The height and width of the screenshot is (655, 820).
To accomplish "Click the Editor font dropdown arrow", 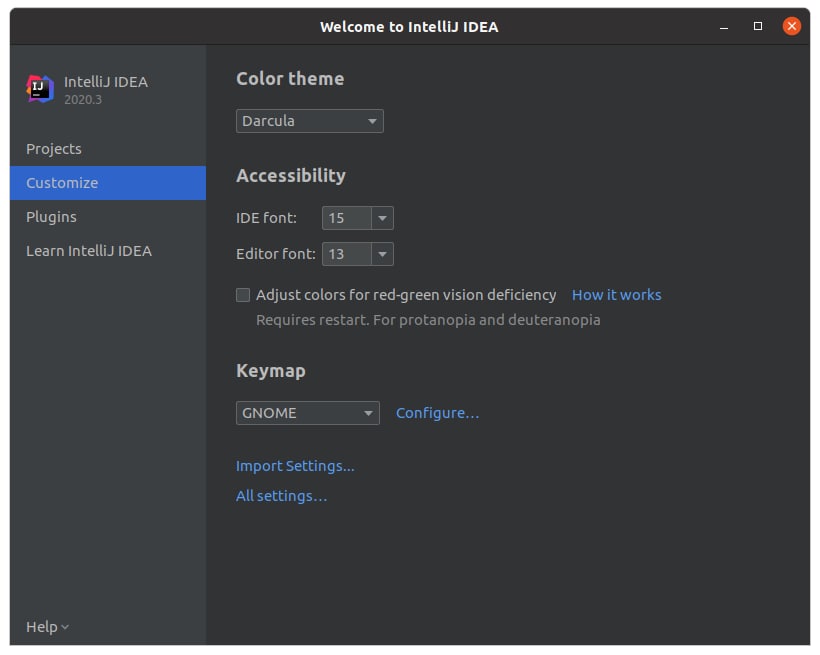I will click(383, 254).
